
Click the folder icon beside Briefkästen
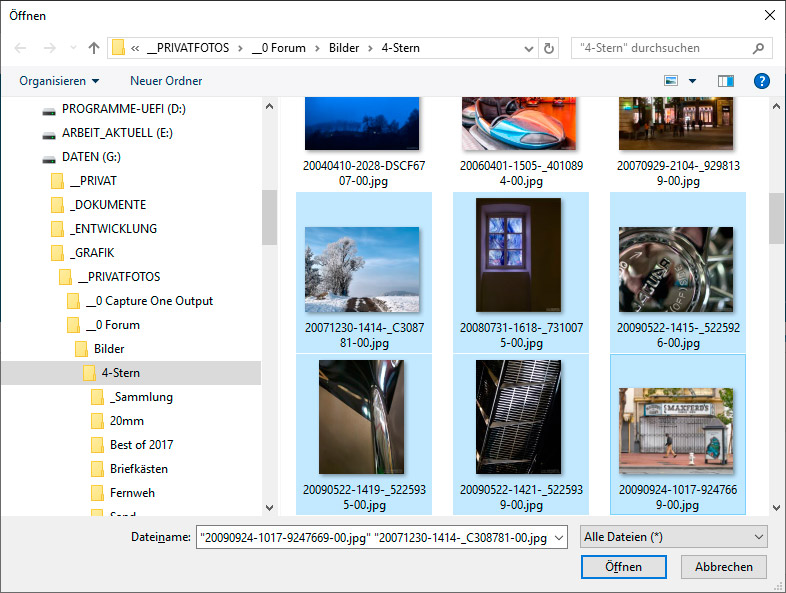tap(98, 469)
